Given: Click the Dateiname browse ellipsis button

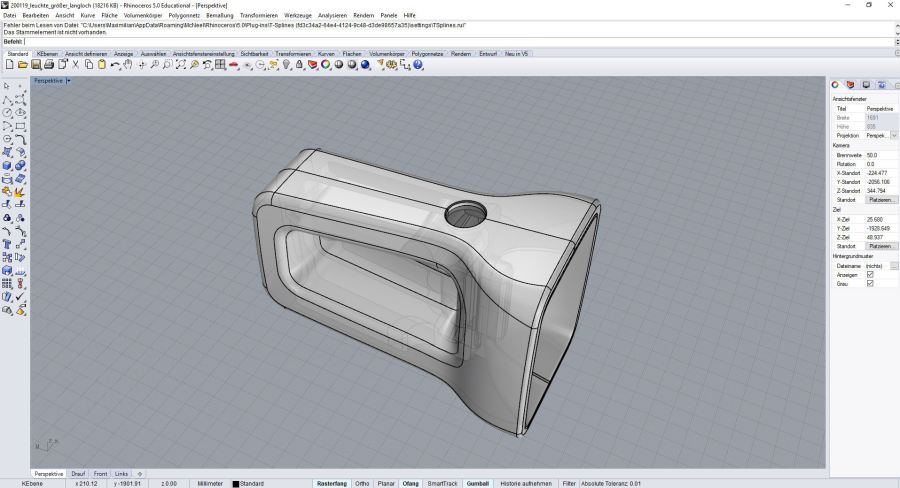Looking at the screenshot, I should click(894, 265).
